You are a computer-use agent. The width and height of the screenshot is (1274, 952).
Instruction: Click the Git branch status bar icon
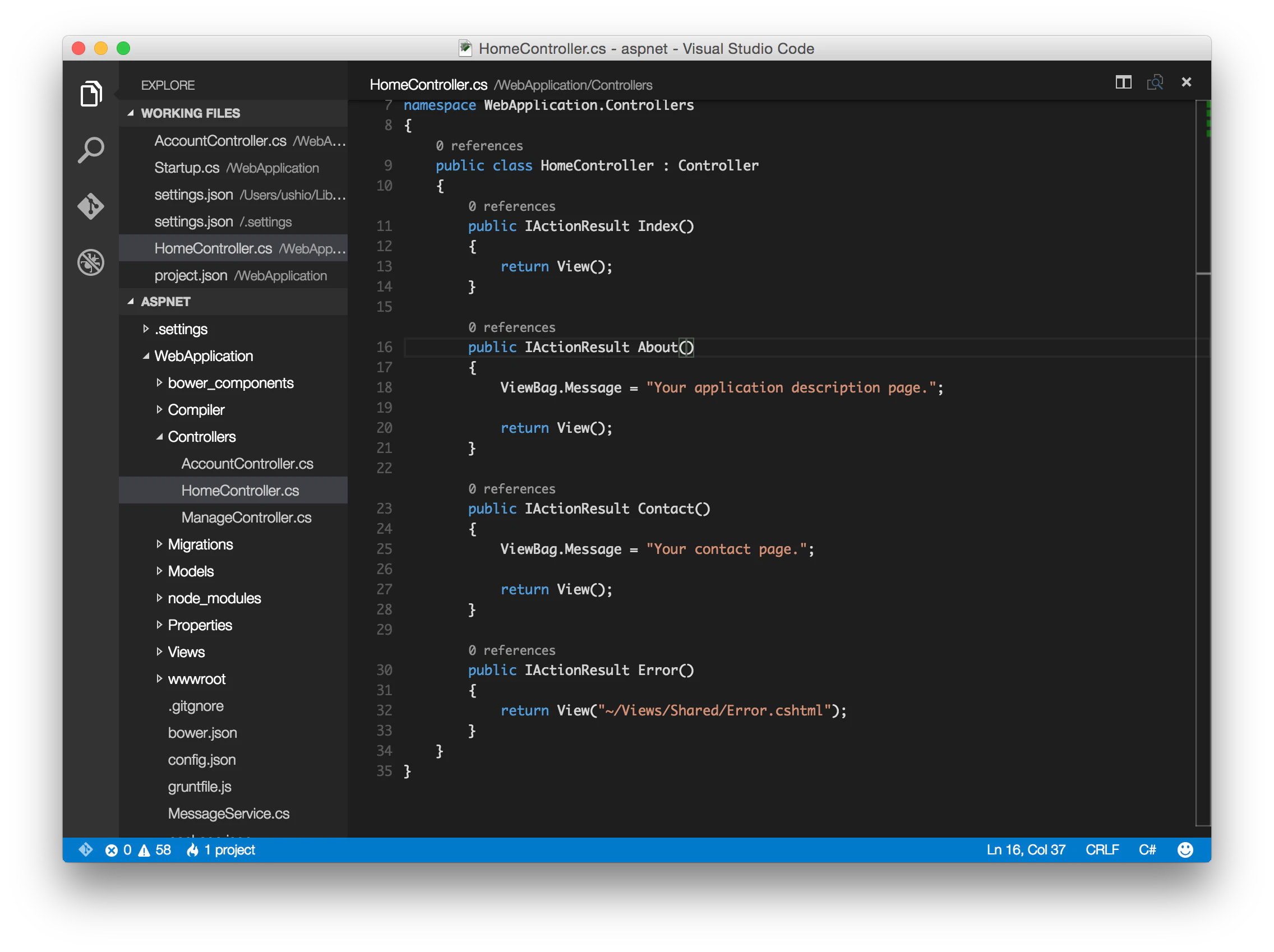point(86,849)
